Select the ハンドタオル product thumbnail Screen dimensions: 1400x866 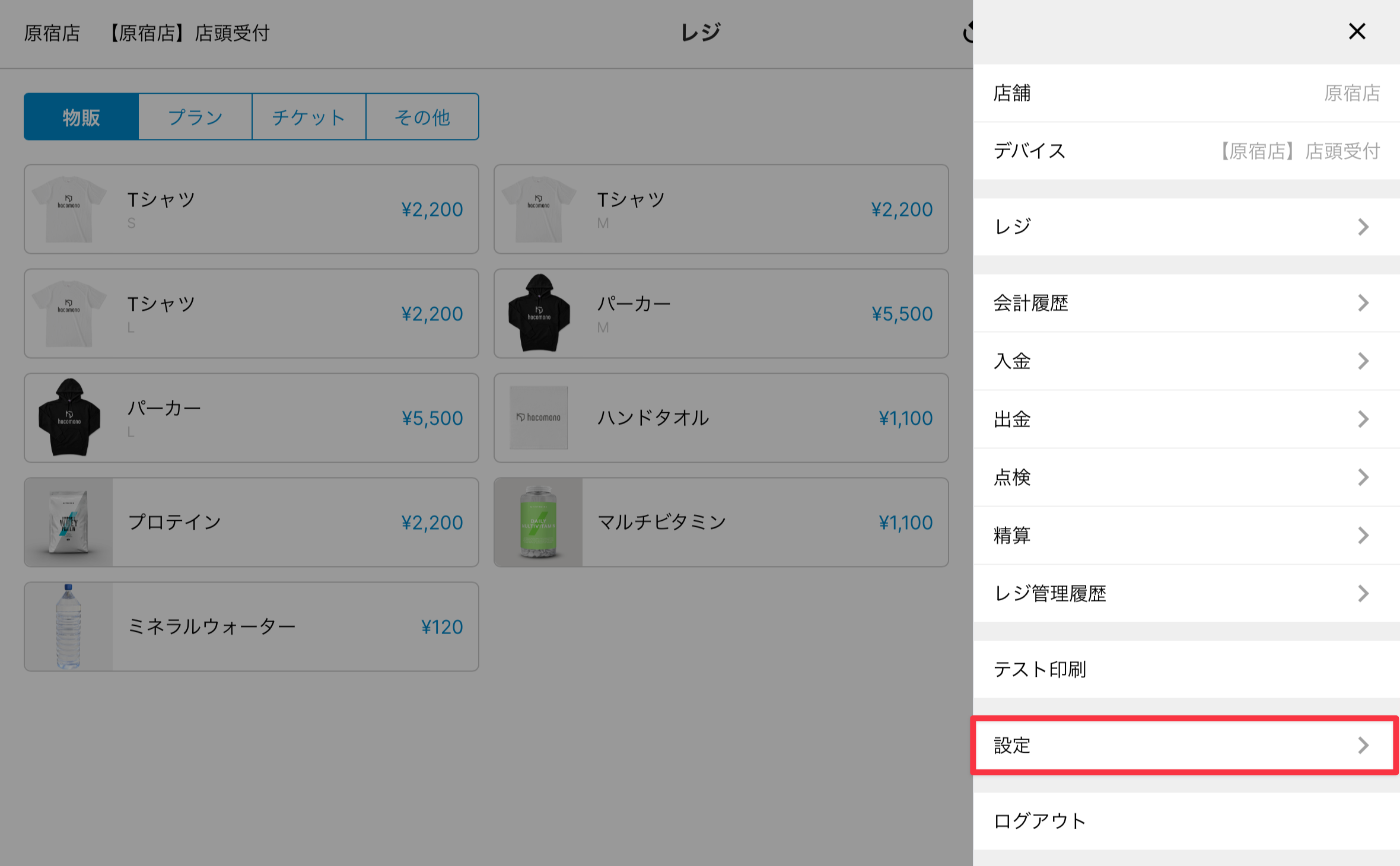[x=538, y=418]
